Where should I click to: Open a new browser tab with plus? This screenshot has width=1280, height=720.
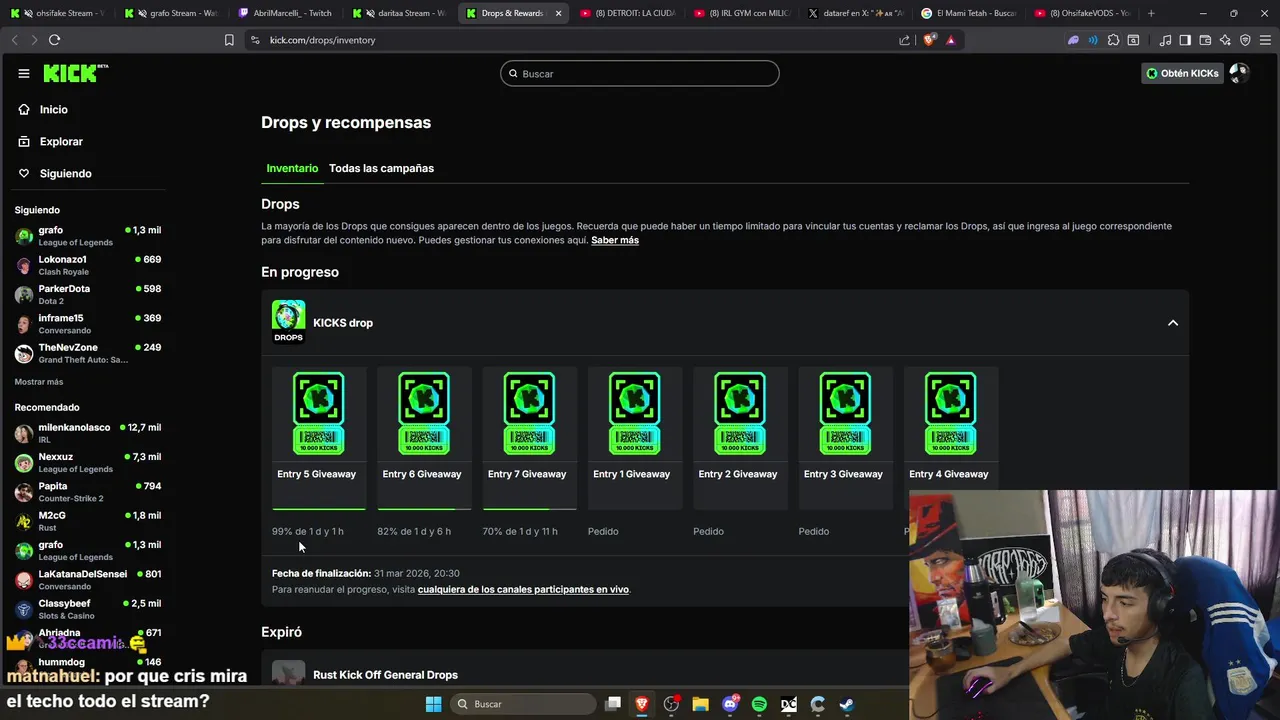1151,13
